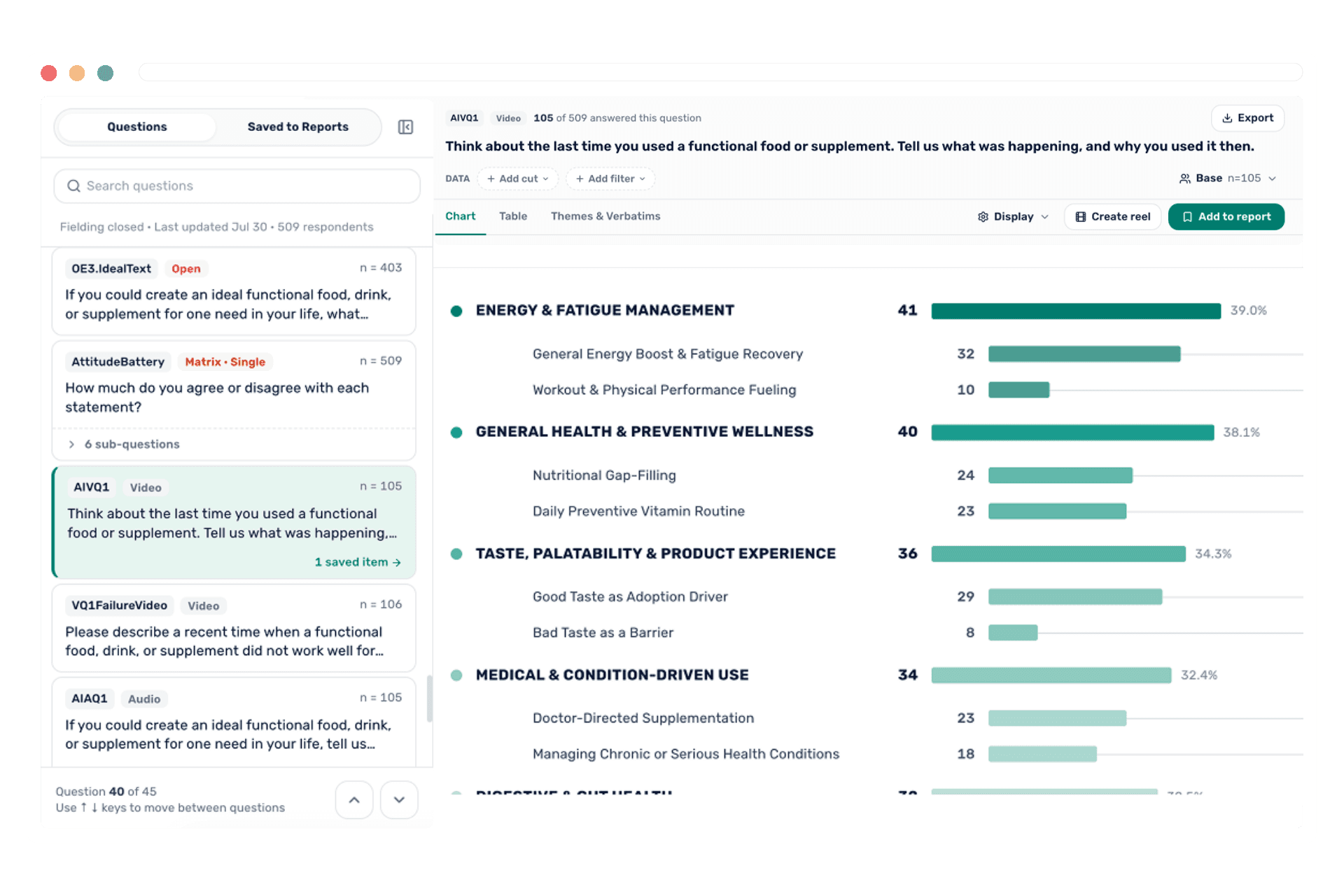Select the VQ1FailureVideo question card
The height and width of the screenshot is (896, 1344).
(x=234, y=628)
